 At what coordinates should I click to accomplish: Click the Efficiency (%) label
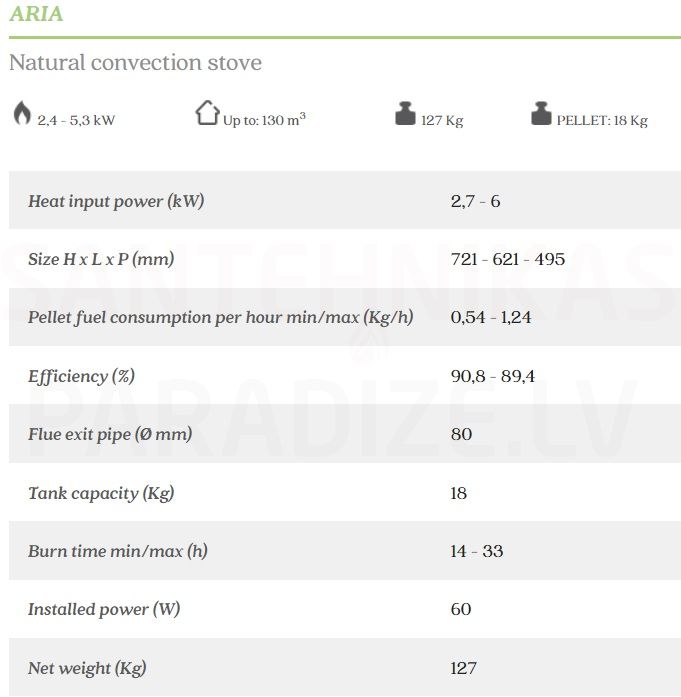pos(81,376)
